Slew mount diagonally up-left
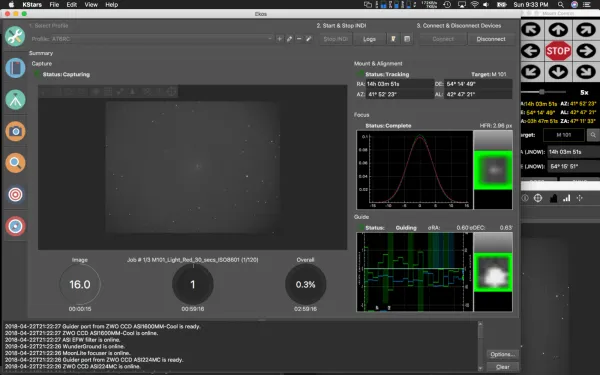 531,30
